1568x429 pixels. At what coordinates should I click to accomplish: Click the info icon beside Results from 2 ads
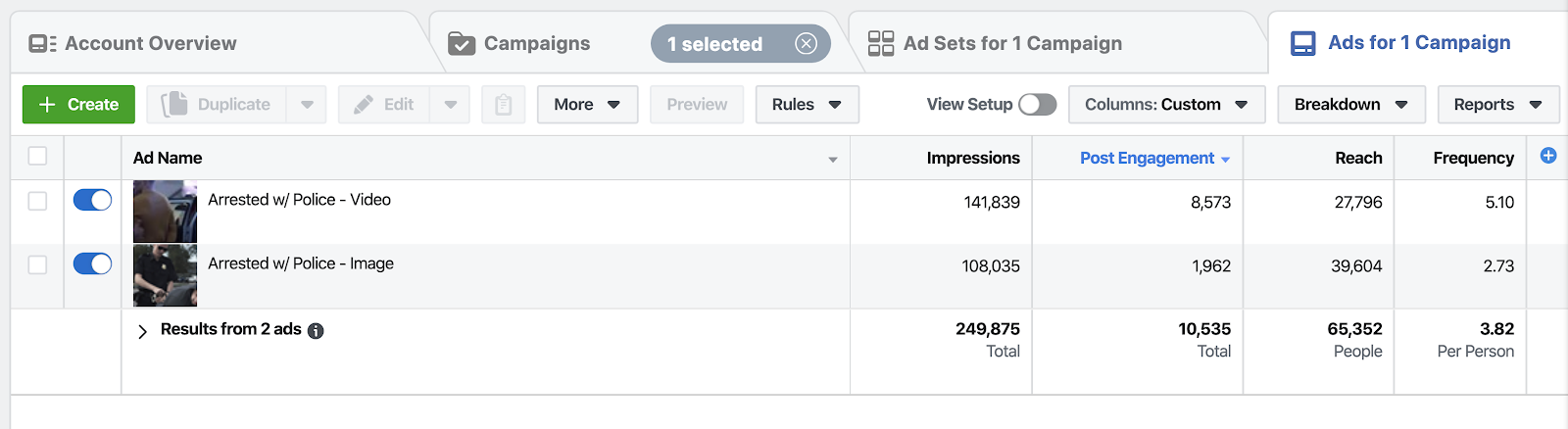click(316, 331)
